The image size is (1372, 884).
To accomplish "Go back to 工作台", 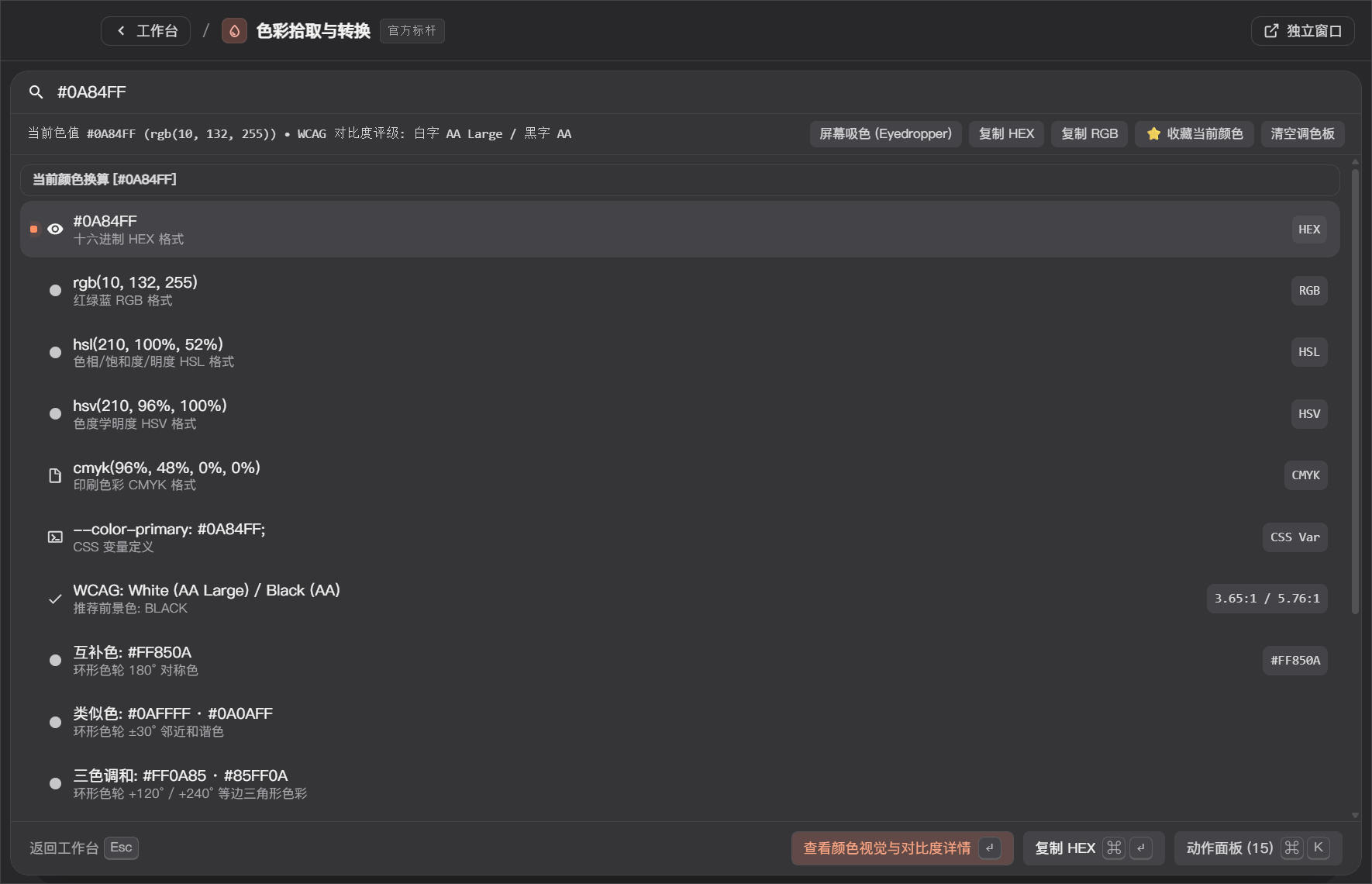I will 146,31.
